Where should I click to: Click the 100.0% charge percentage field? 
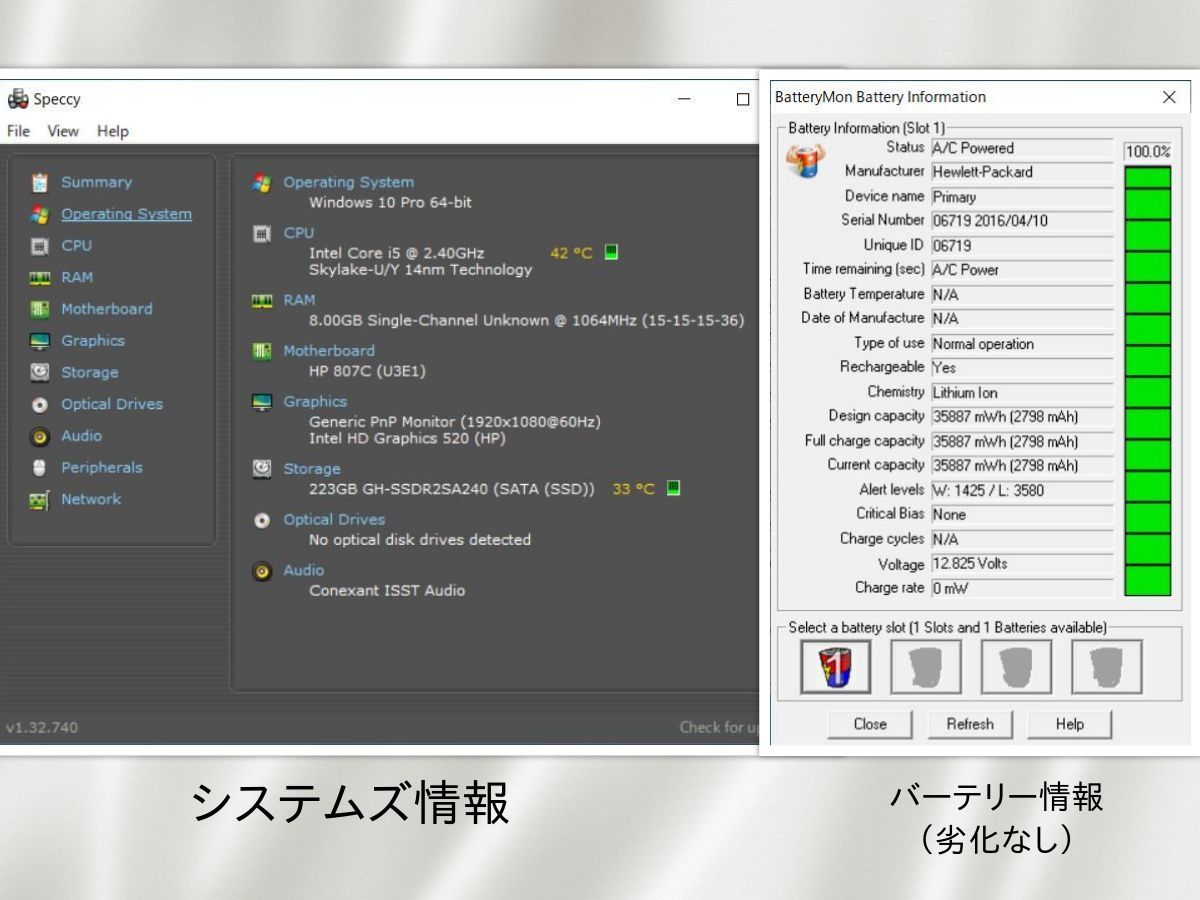1147,152
